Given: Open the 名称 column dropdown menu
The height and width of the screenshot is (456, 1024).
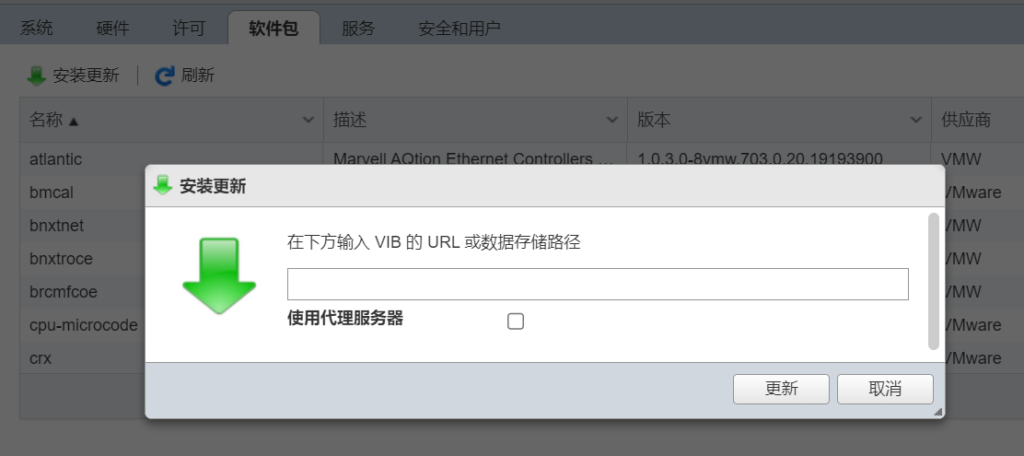Looking at the screenshot, I should coord(308,120).
